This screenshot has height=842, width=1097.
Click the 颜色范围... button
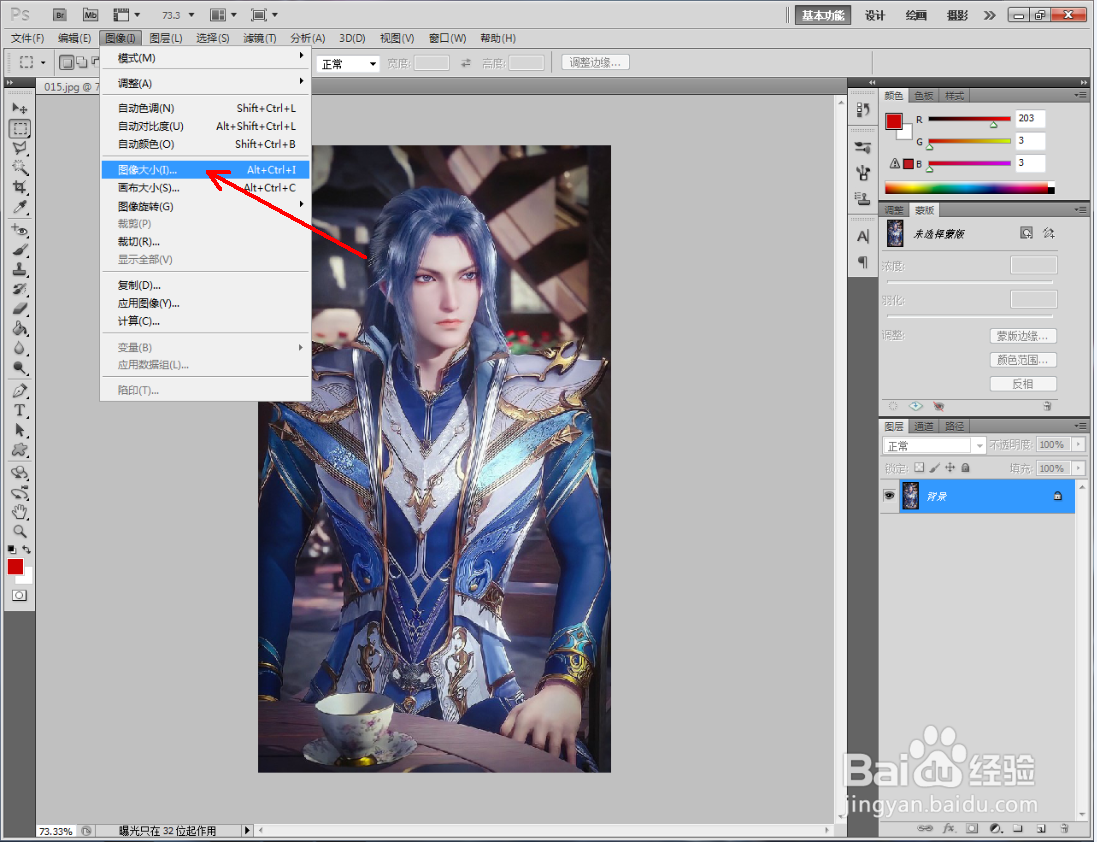(x=1023, y=360)
